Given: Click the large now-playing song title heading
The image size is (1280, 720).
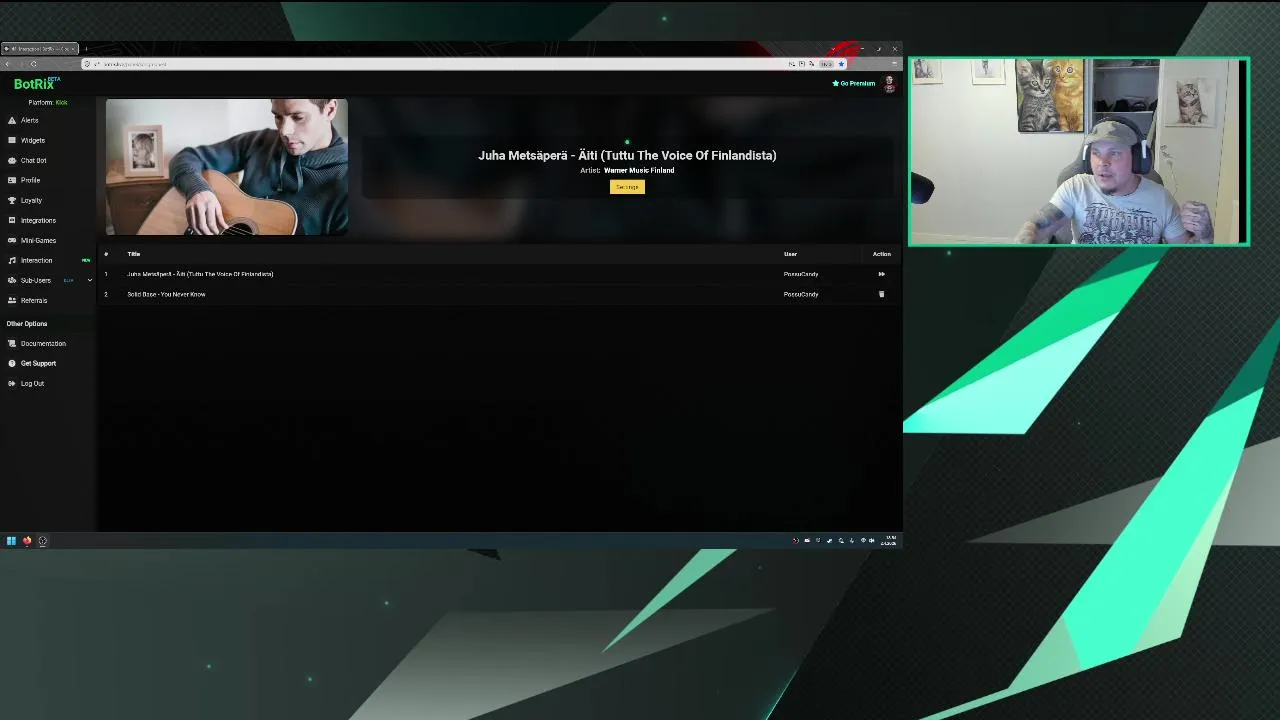Looking at the screenshot, I should tap(627, 155).
